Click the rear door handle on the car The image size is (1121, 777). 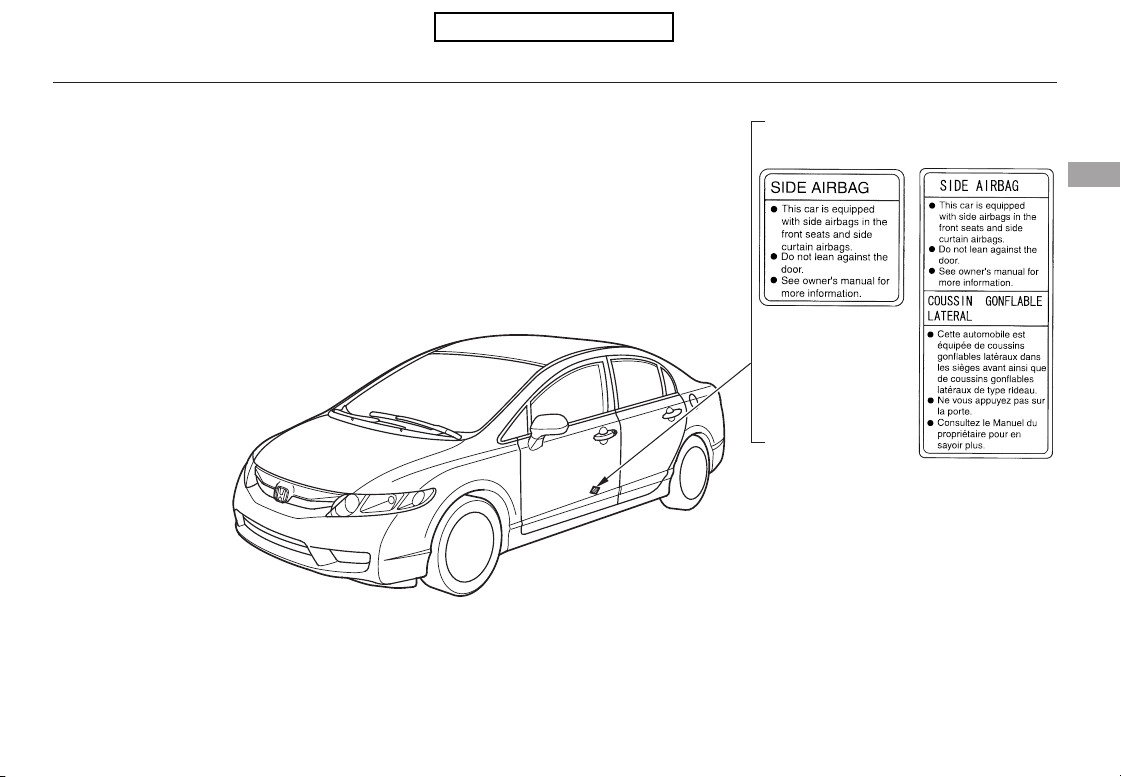coord(672,412)
